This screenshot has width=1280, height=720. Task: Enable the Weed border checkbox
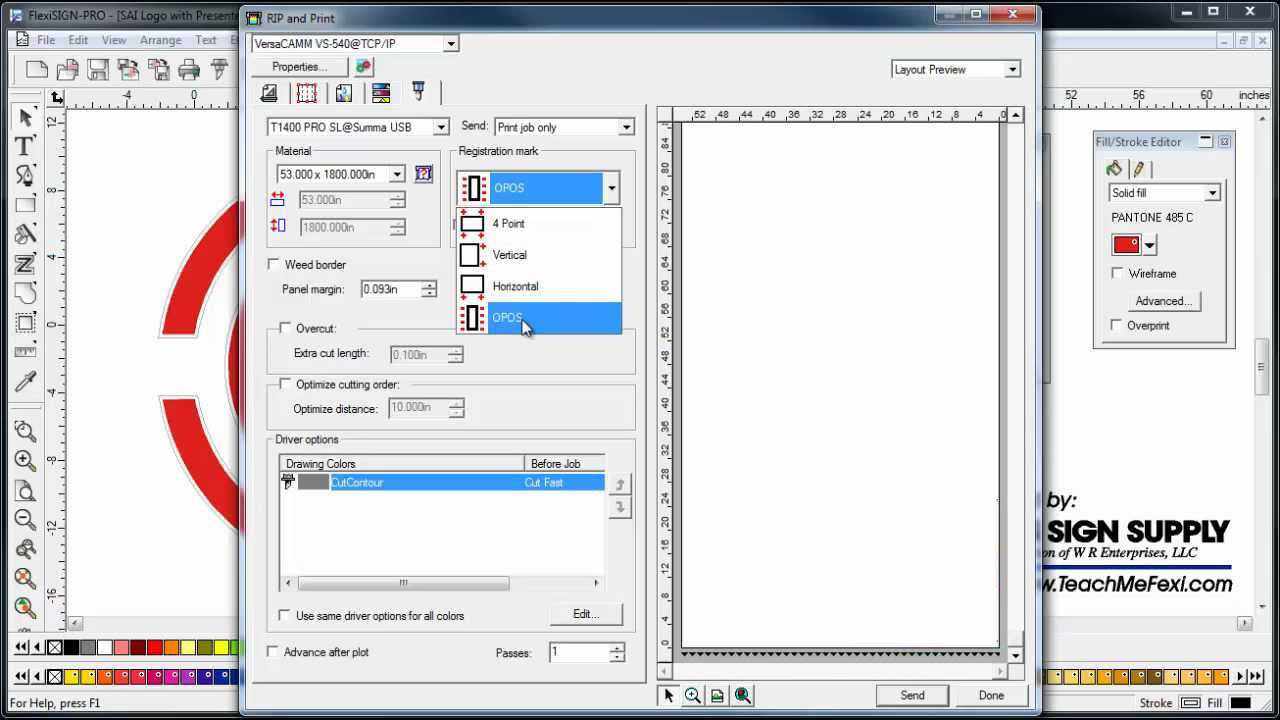[274, 265]
